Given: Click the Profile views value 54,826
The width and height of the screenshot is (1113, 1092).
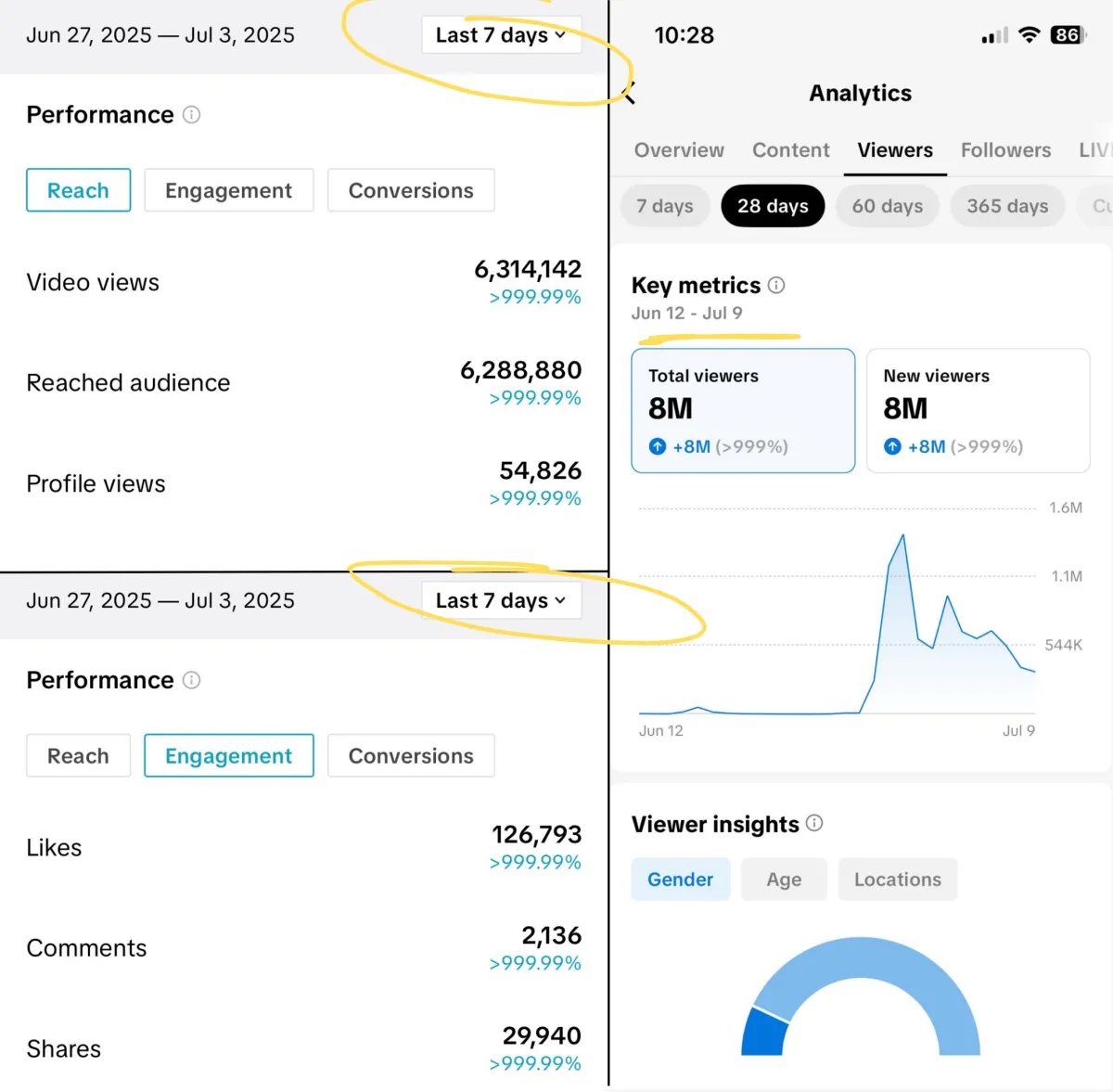Looking at the screenshot, I should (x=541, y=471).
